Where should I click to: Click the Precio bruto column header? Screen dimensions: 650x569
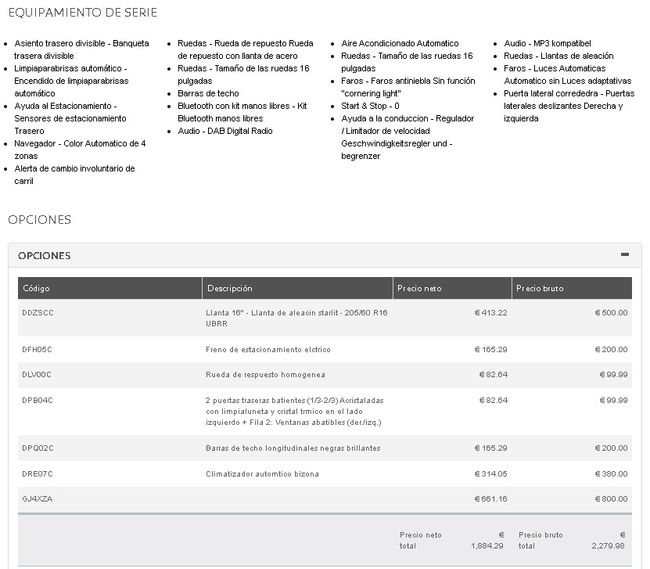click(x=540, y=289)
